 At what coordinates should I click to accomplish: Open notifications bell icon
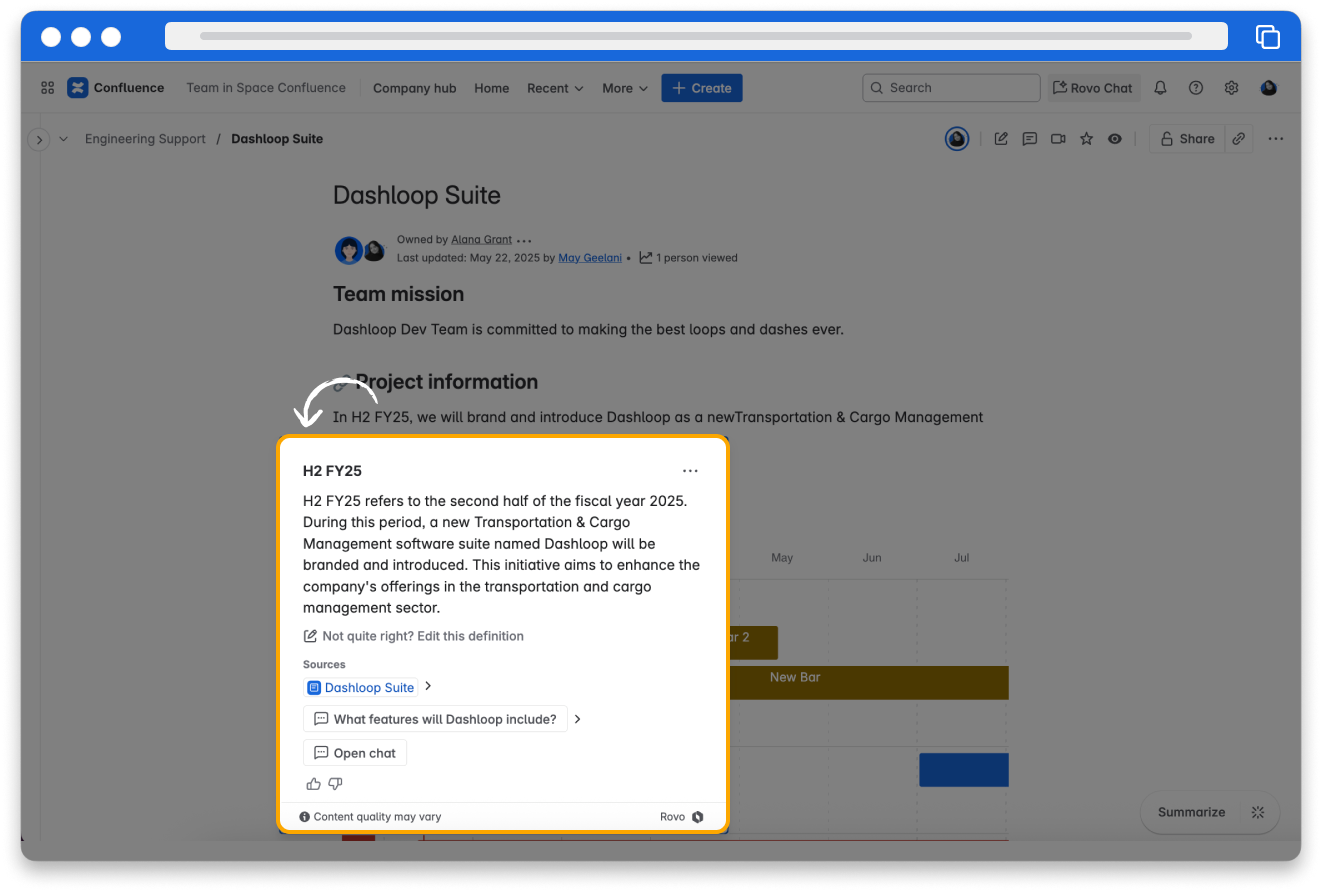tap(1160, 88)
